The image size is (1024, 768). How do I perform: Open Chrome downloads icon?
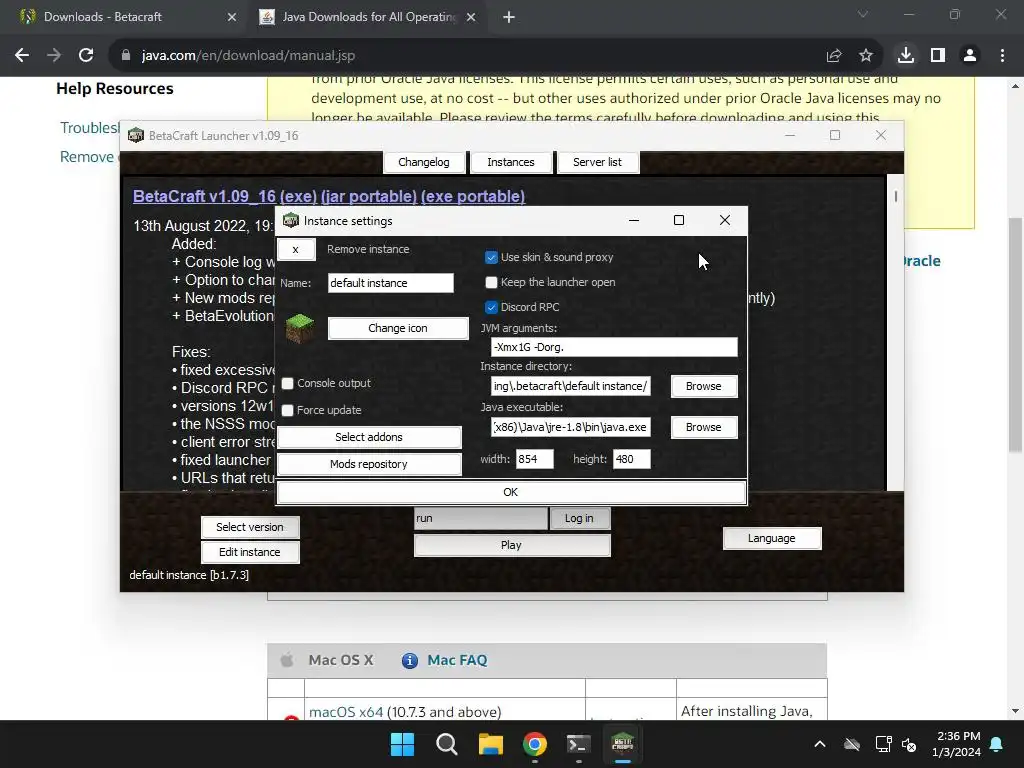(x=906, y=56)
